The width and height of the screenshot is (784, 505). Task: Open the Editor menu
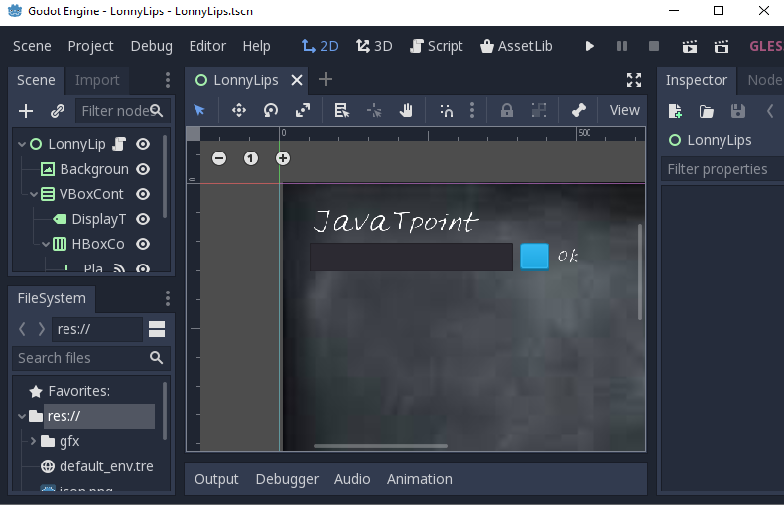point(208,46)
